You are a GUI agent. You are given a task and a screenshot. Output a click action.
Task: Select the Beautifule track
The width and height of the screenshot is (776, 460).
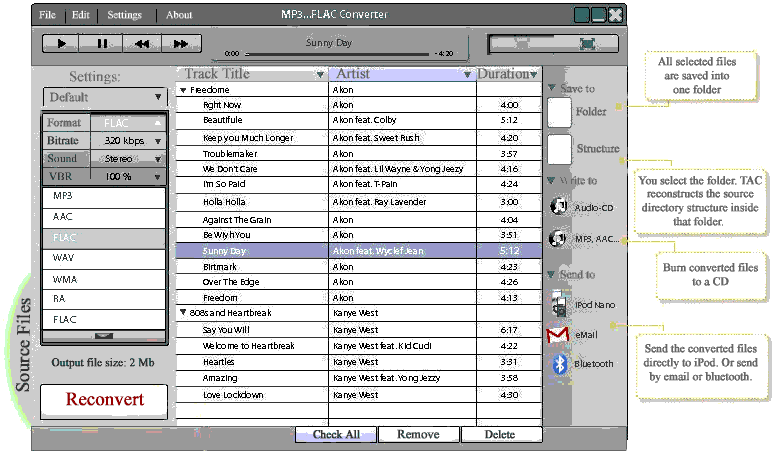pos(223,120)
